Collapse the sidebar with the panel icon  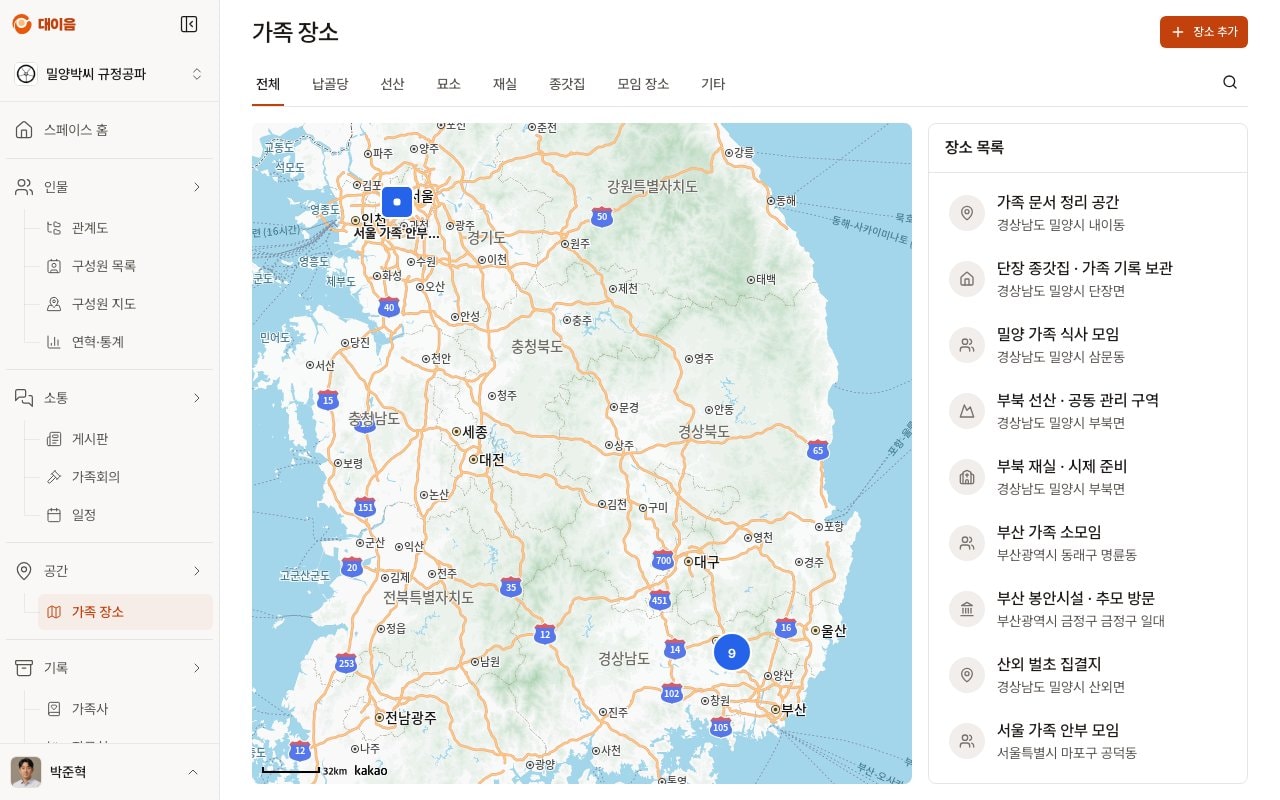click(189, 24)
